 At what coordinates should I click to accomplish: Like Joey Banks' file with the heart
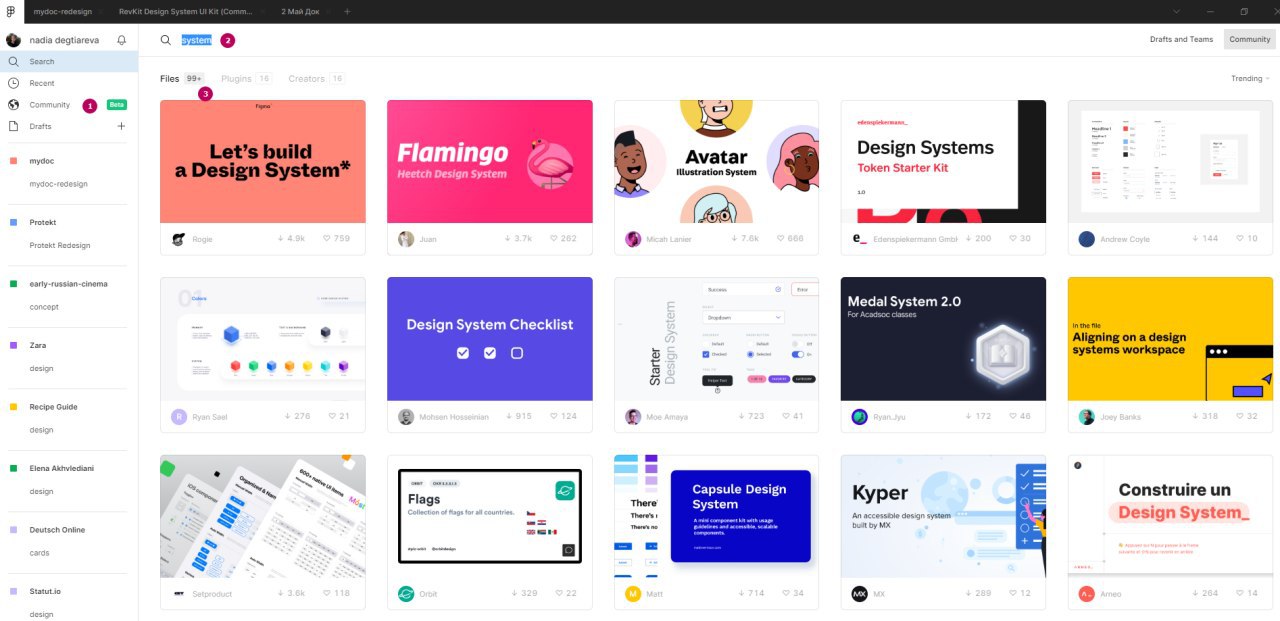click(1239, 417)
